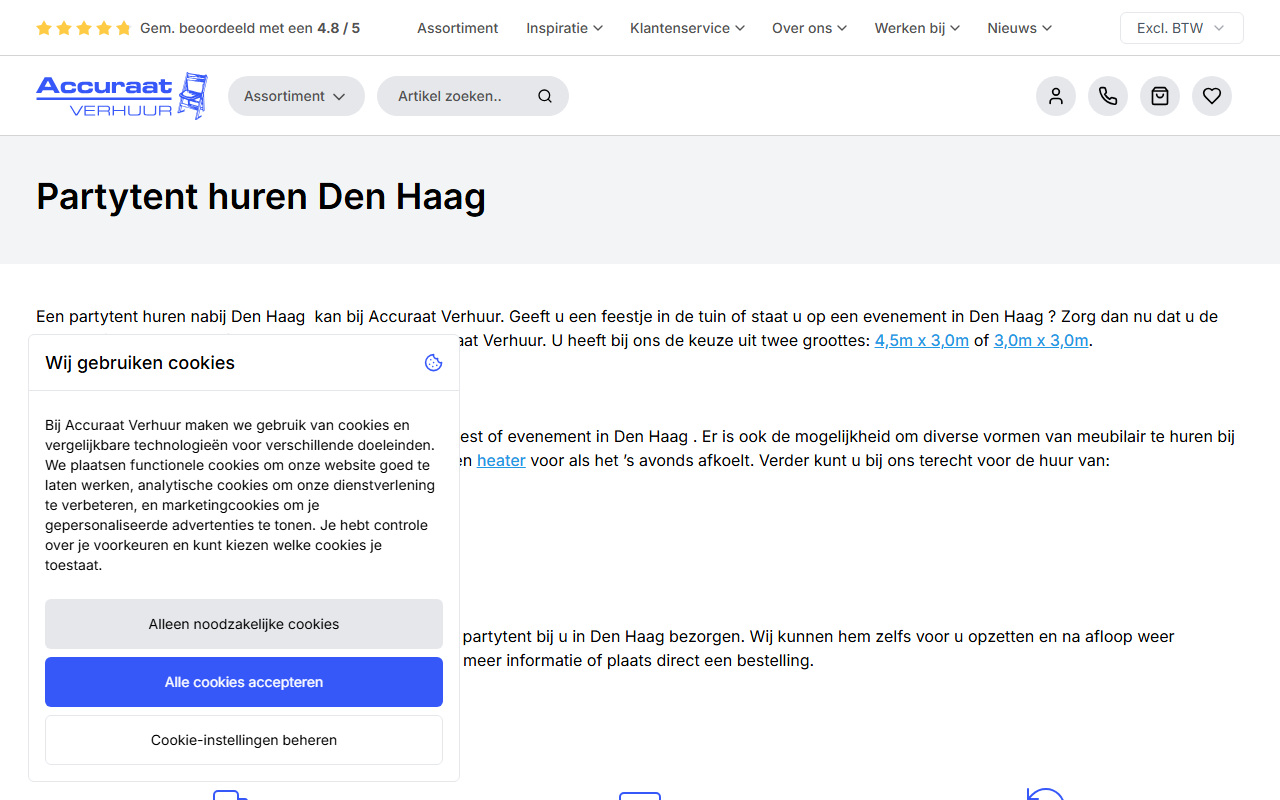Screen dimensions: 1280x800
Task: Click the five-star rating
Action: [84, 28]
